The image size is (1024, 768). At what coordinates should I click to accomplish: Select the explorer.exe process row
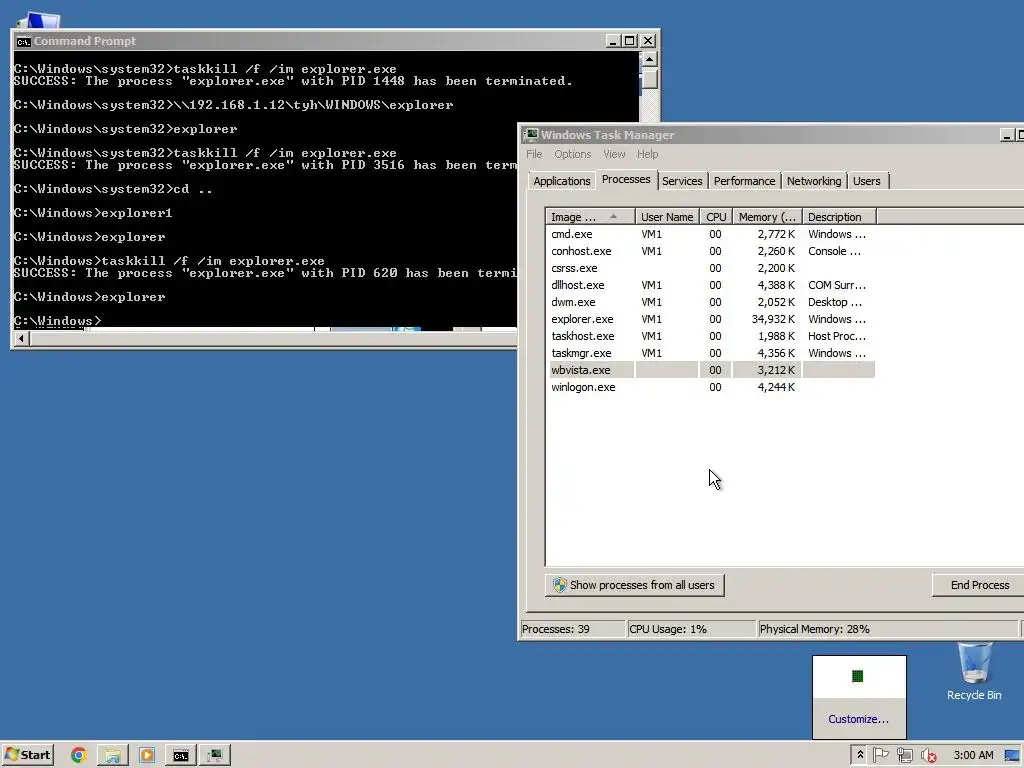point(712,319)
